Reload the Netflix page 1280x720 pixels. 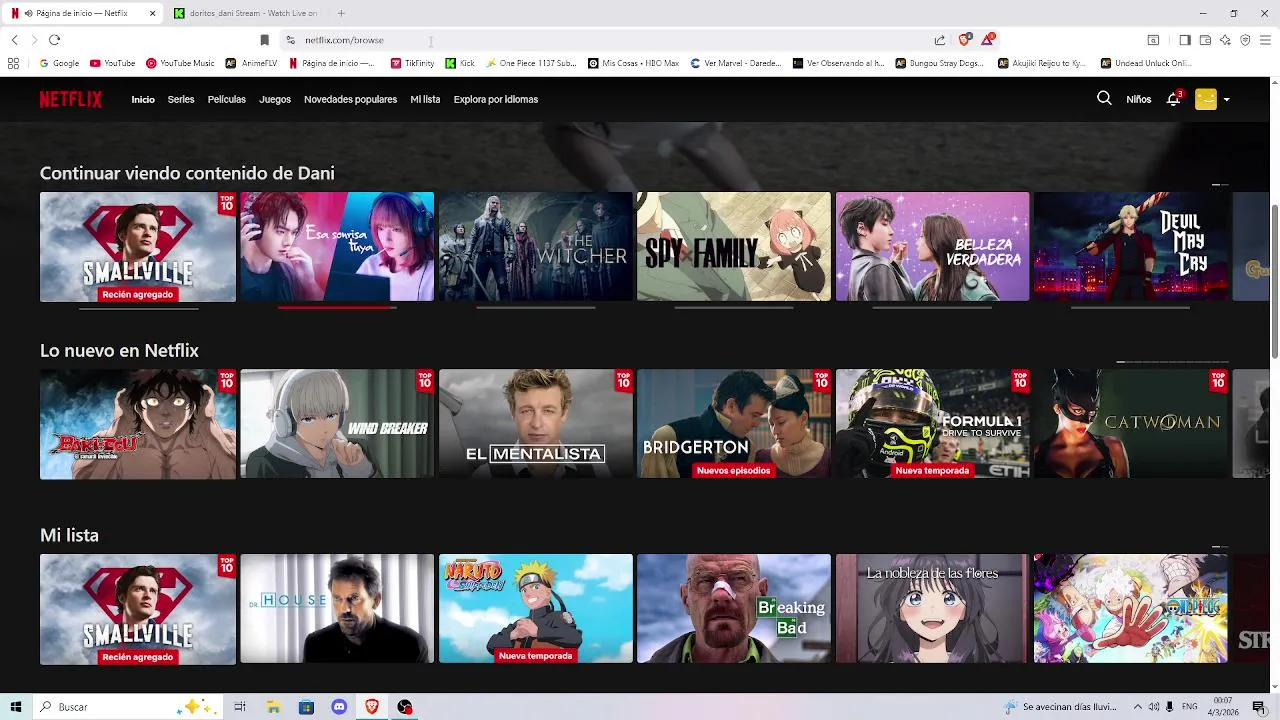[54, 40]
